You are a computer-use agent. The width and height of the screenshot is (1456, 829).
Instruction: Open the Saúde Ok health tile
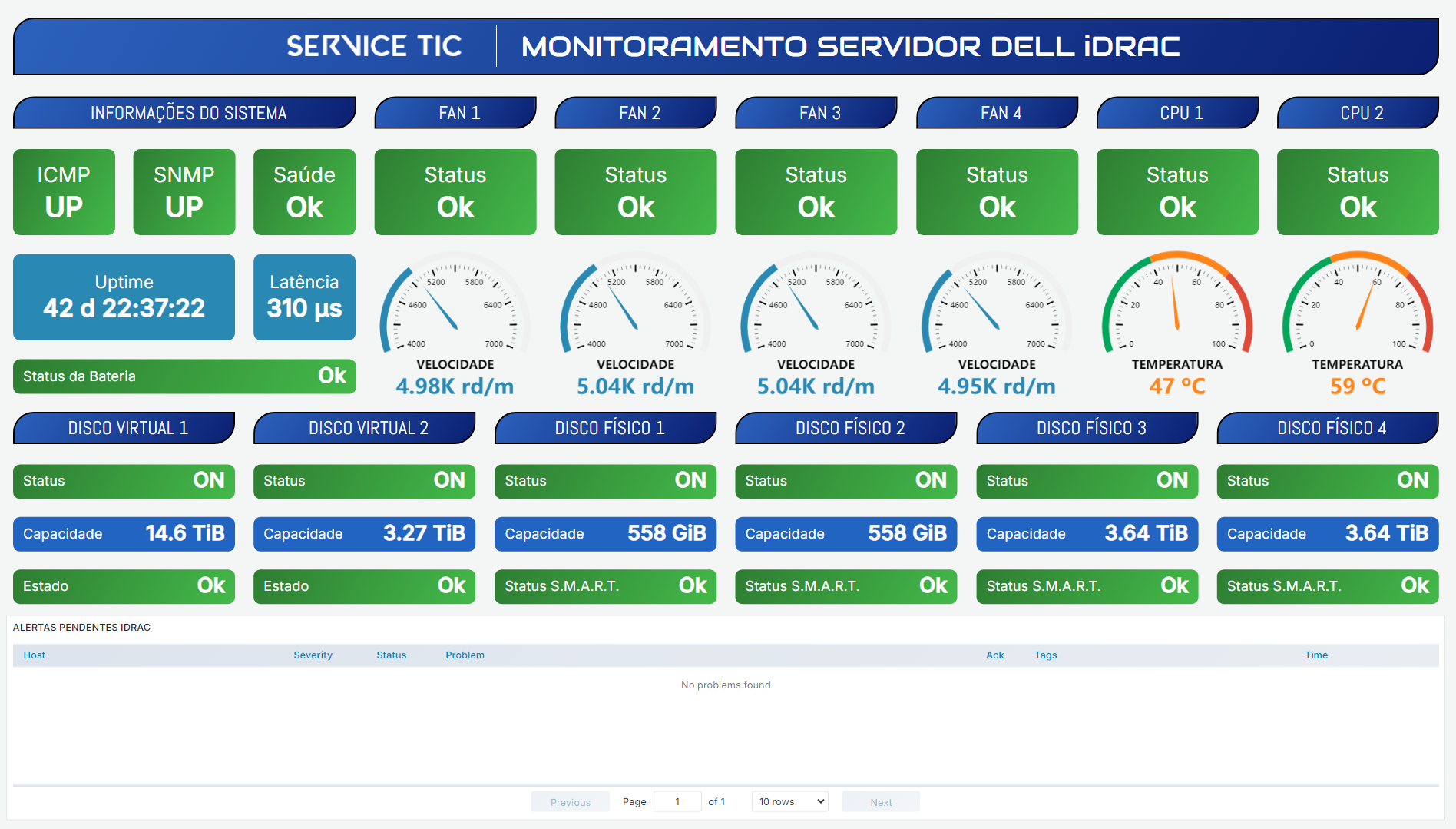304,192
